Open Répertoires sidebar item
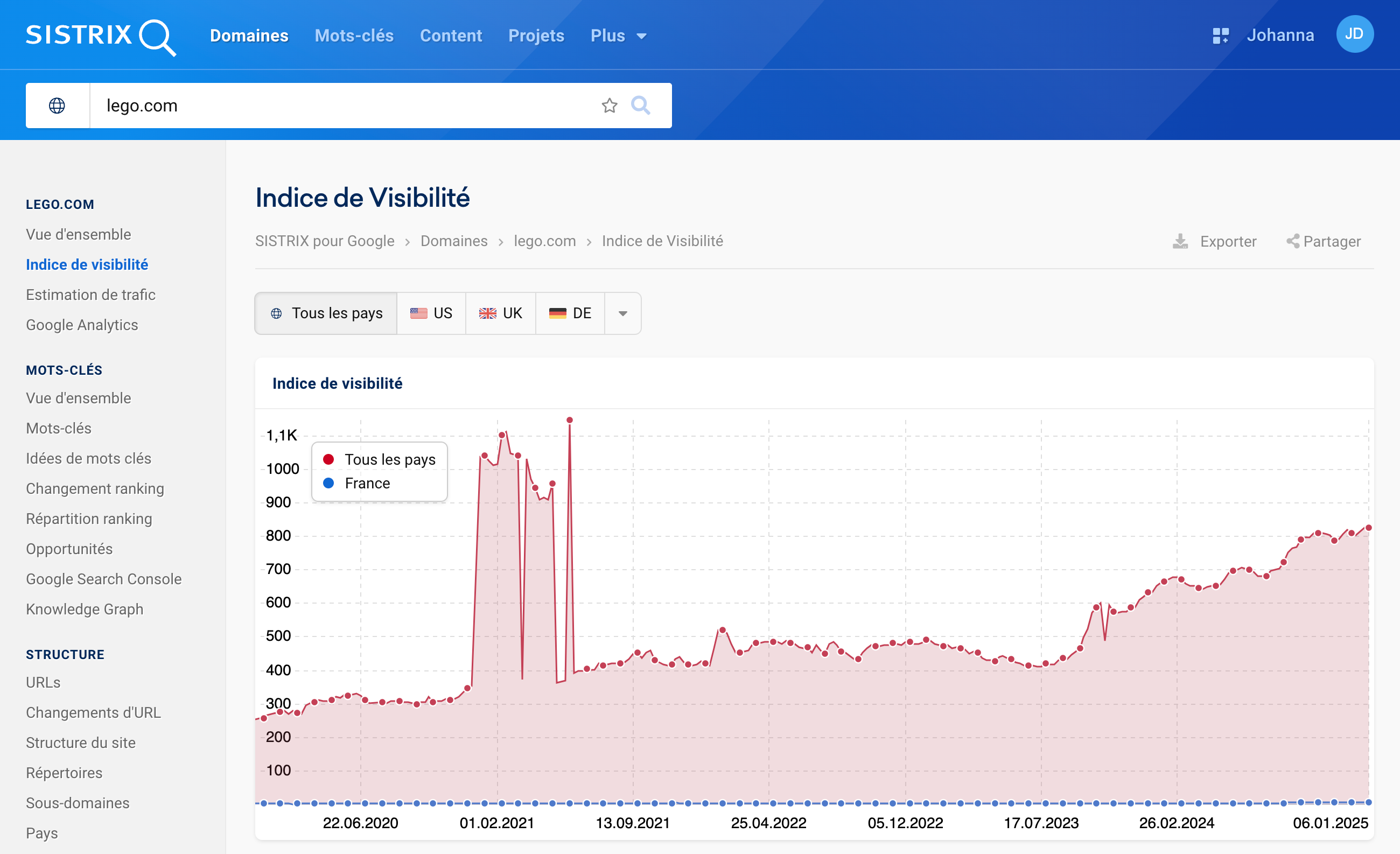 pyautogui.click(x=64, y=773)
